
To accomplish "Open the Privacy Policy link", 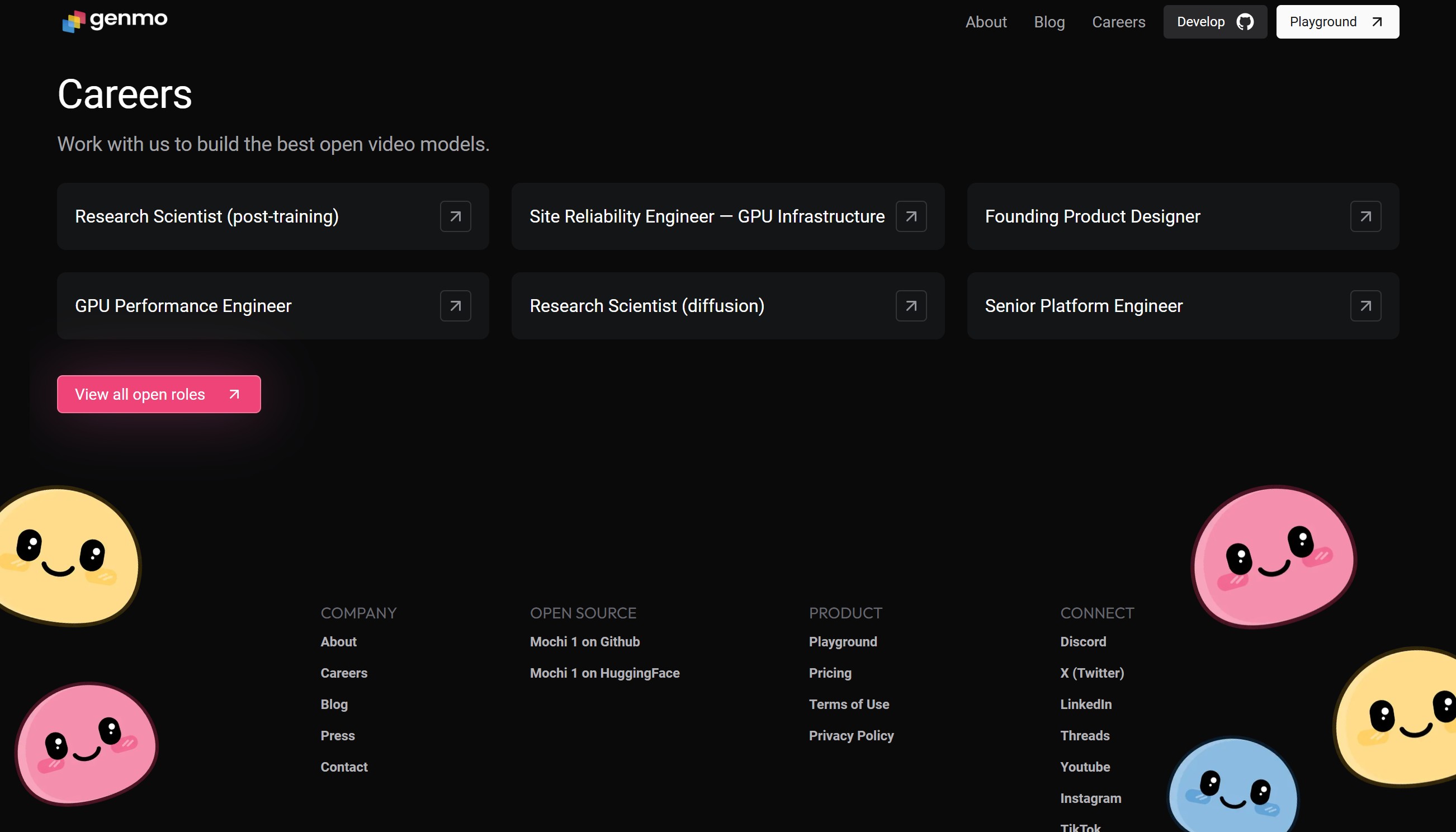I will pos(851,735).
